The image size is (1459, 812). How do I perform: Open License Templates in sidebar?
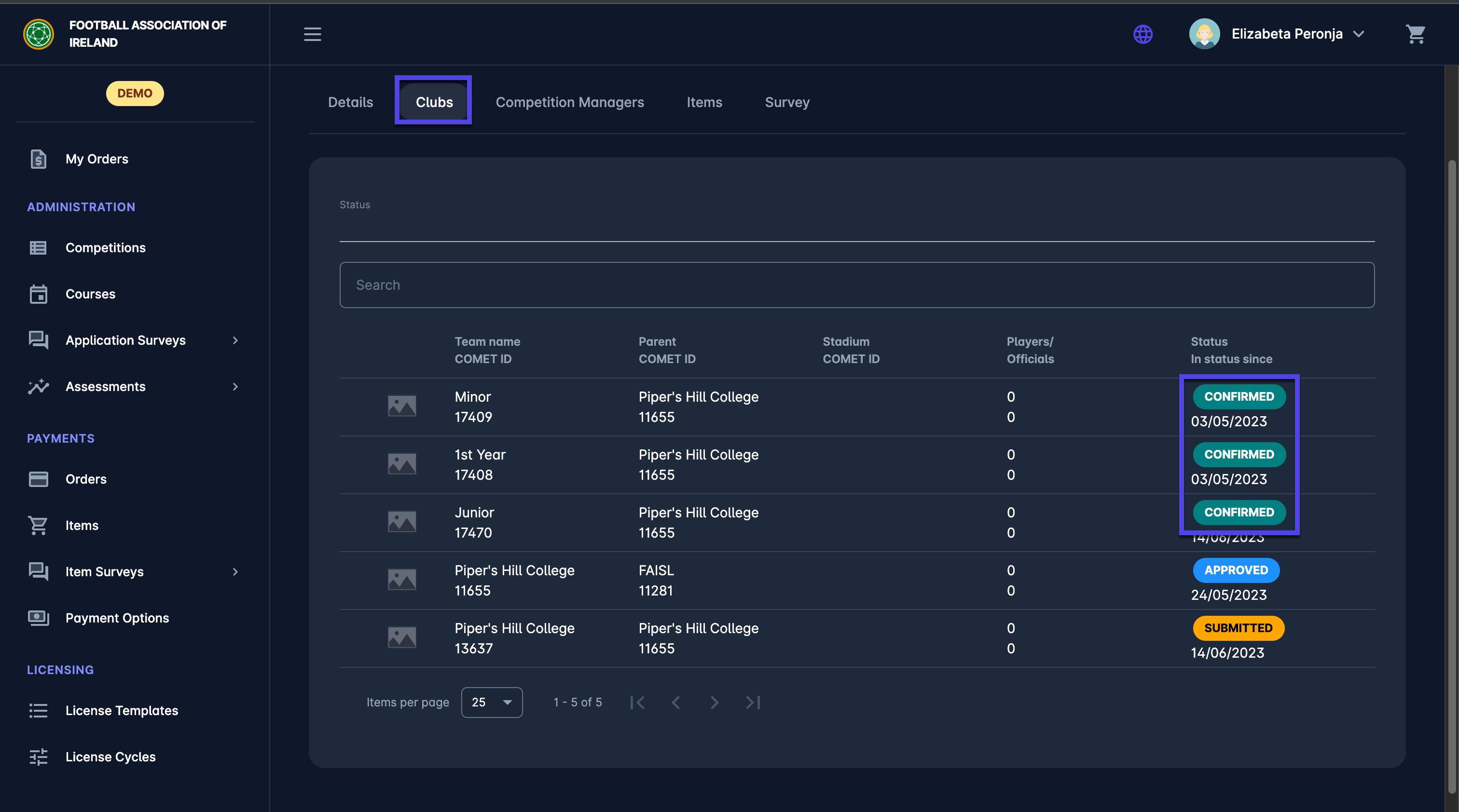coord(121,710)
